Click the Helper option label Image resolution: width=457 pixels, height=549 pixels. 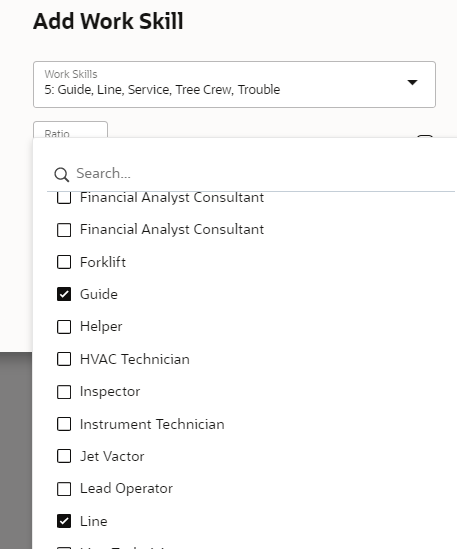click(x=101, y=327)
